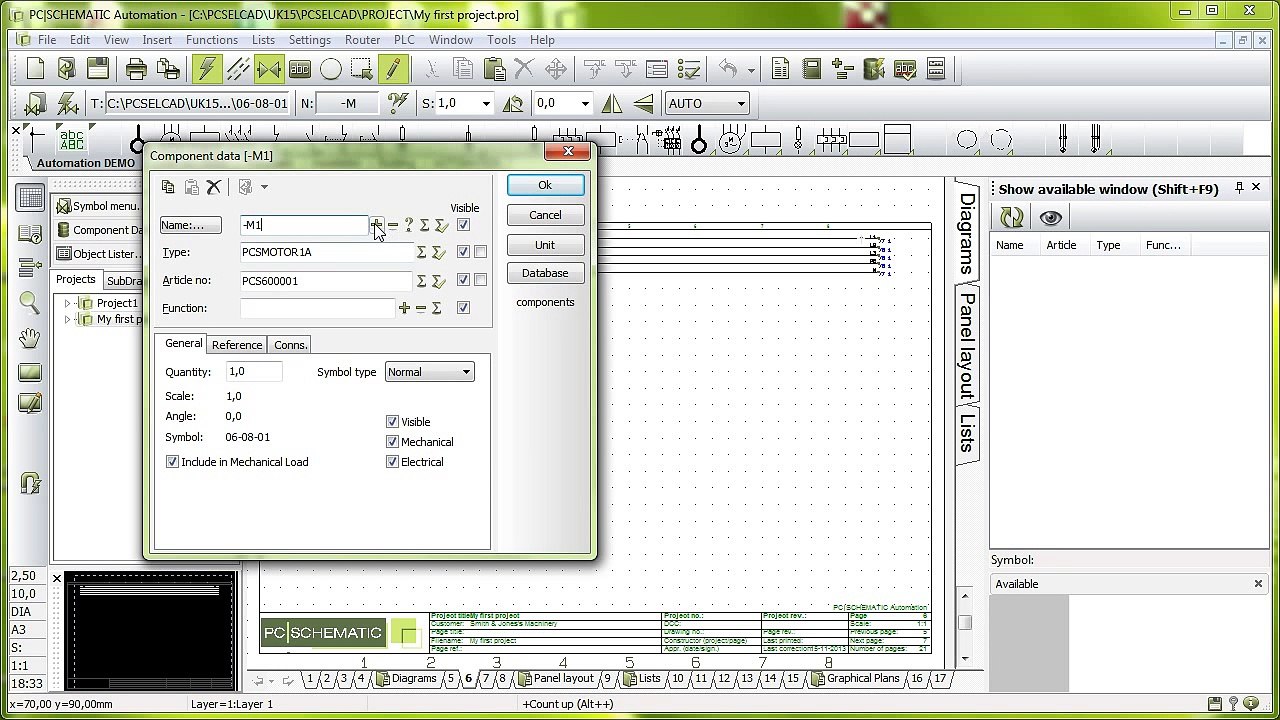Select the Lines drawing tool
The height and width of the screenshot is (720, 1280).
pos(238,69)
